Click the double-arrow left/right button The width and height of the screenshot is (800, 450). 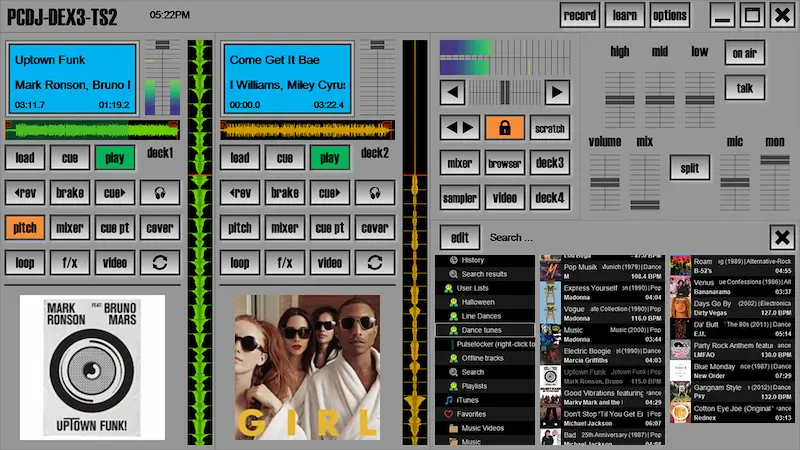[459, 128]
